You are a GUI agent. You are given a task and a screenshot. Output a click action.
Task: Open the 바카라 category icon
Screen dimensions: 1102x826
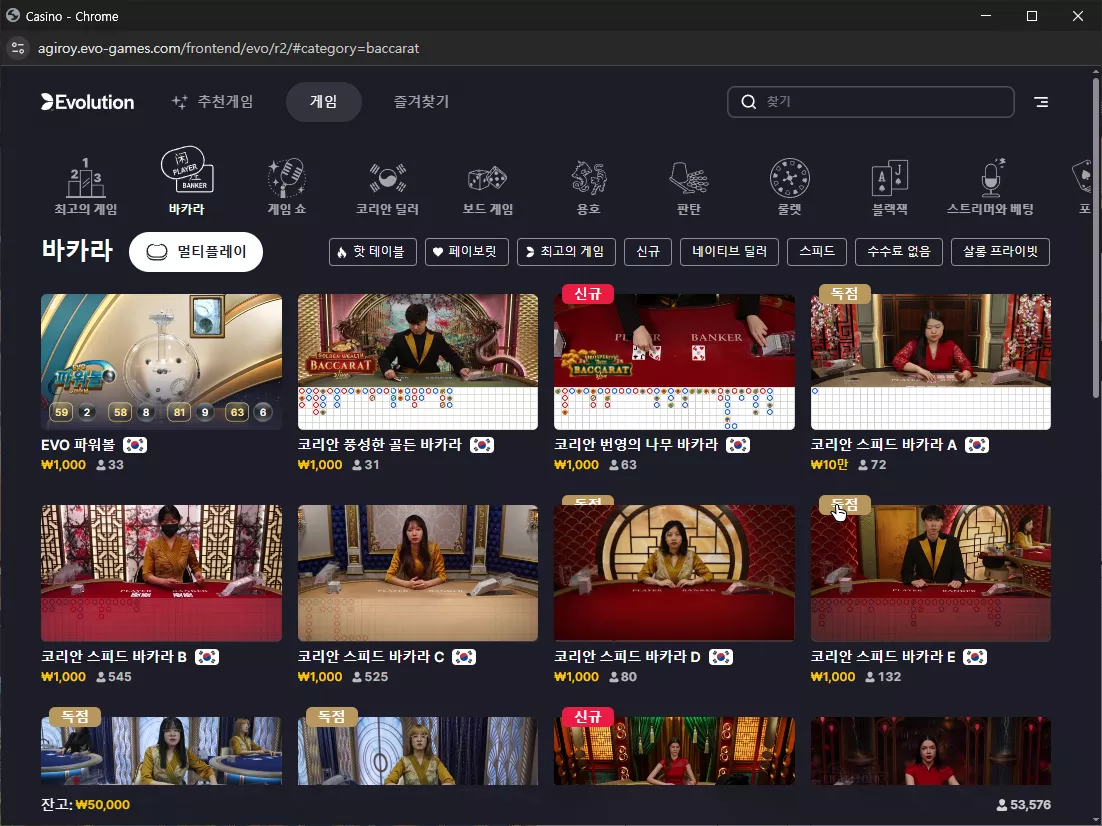click(x=187, y=171)
